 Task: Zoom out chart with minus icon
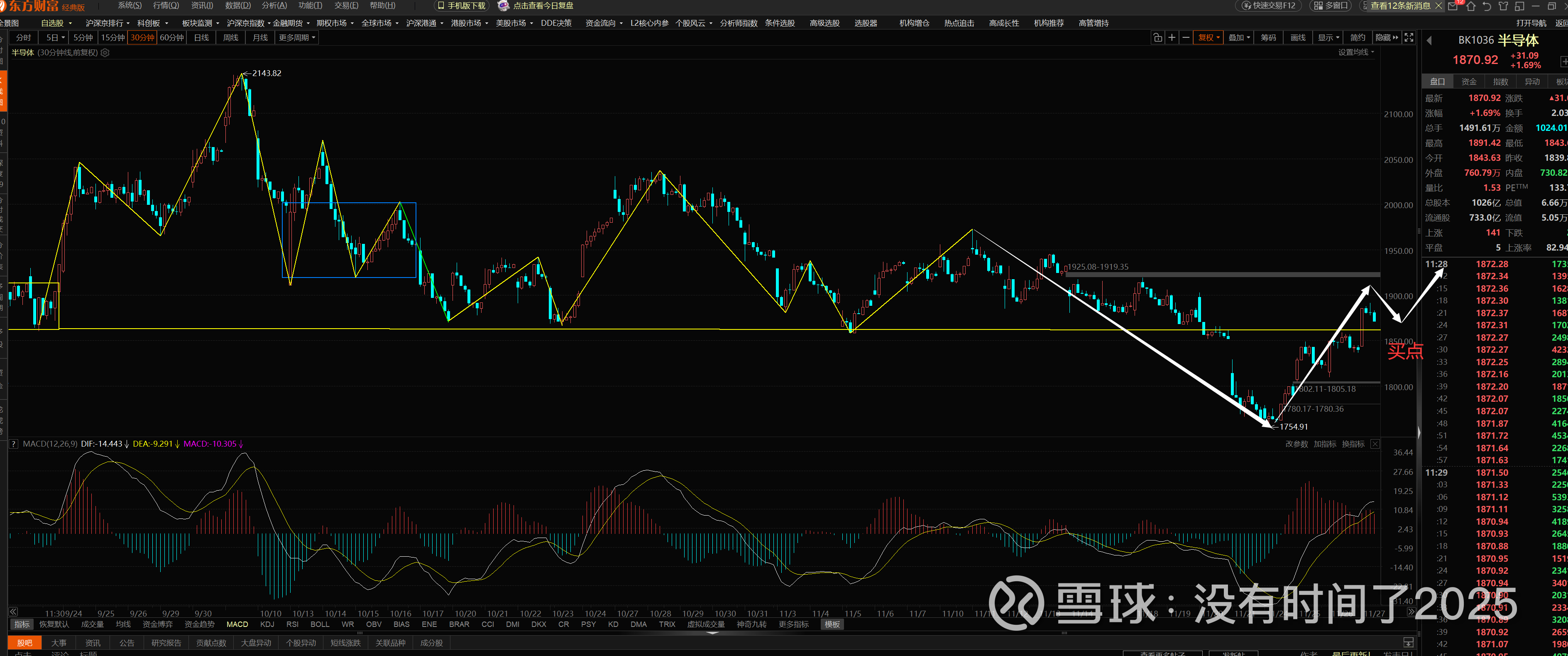(x=1186, y=38)
